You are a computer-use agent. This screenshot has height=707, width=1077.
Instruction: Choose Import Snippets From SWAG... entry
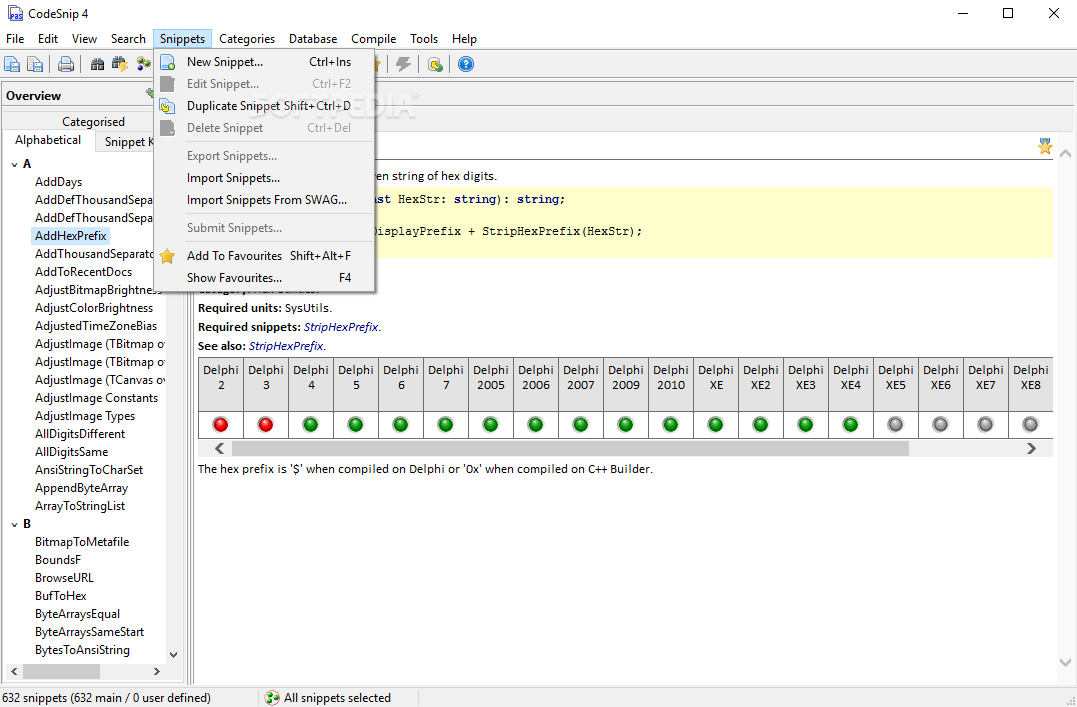tap(264, 200)
